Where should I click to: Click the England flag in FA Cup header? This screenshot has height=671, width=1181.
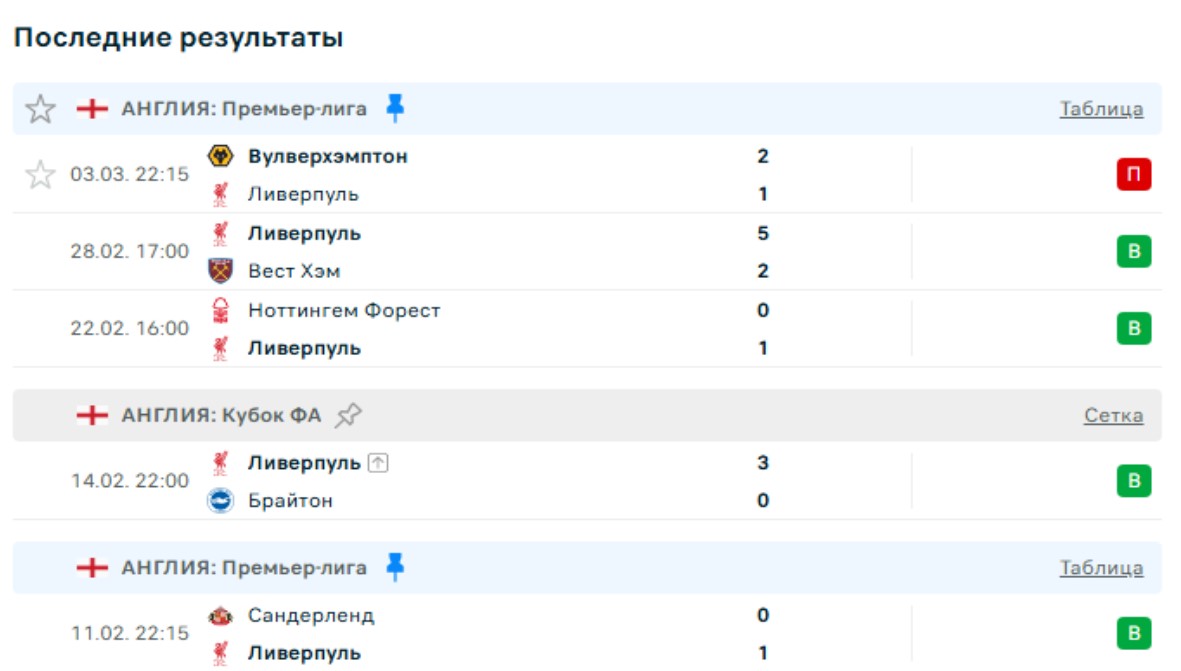[x=92, y=415]
